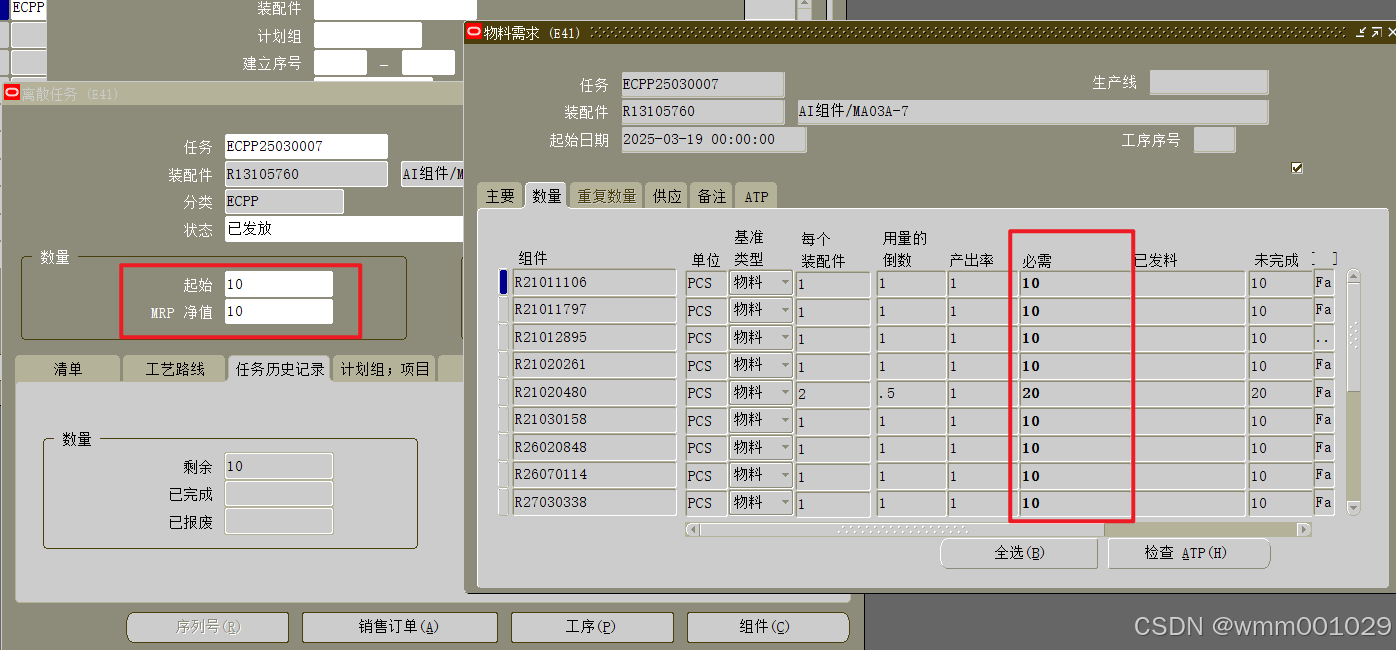This screenshot has height=650, width=1396.
Task: Click the 装配件 description AI组件/MA03A-7 field
Action: tap(1032, 111)
